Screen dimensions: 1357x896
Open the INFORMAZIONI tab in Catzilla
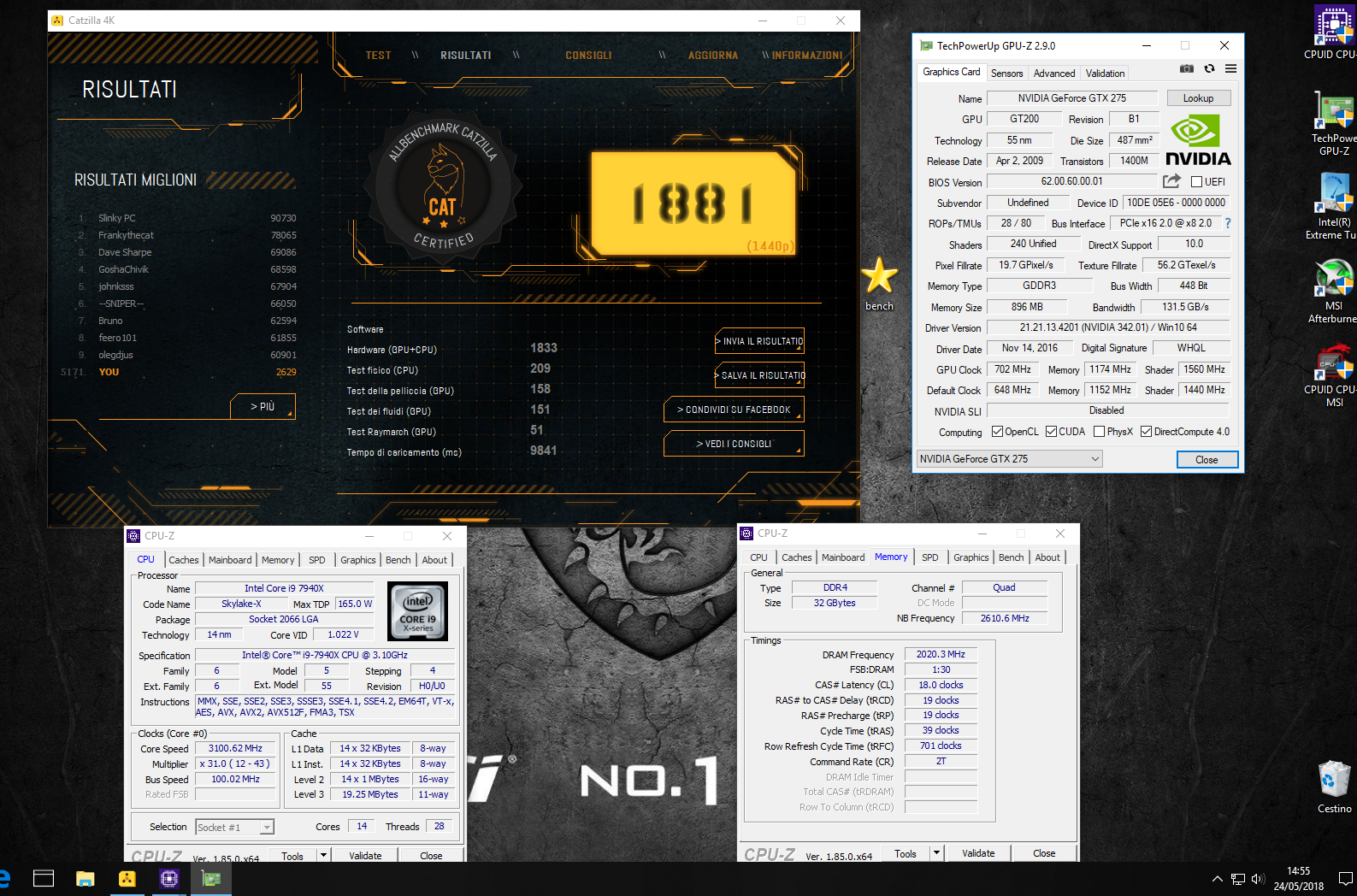coord(806,56)
